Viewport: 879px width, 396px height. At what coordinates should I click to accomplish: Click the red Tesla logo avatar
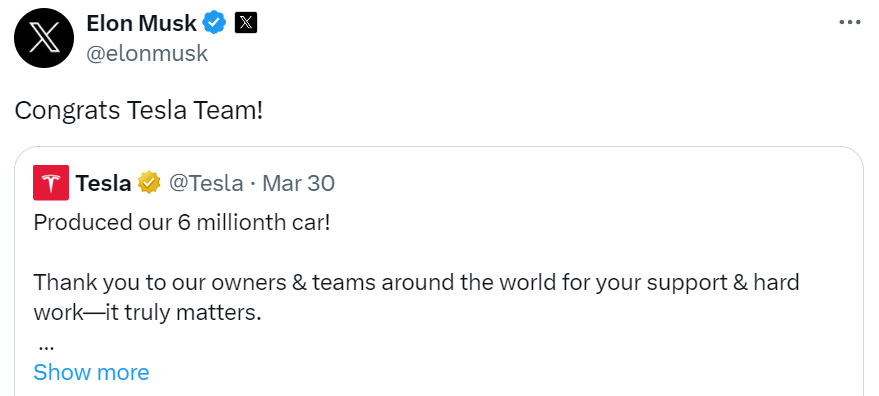point(51,183)
